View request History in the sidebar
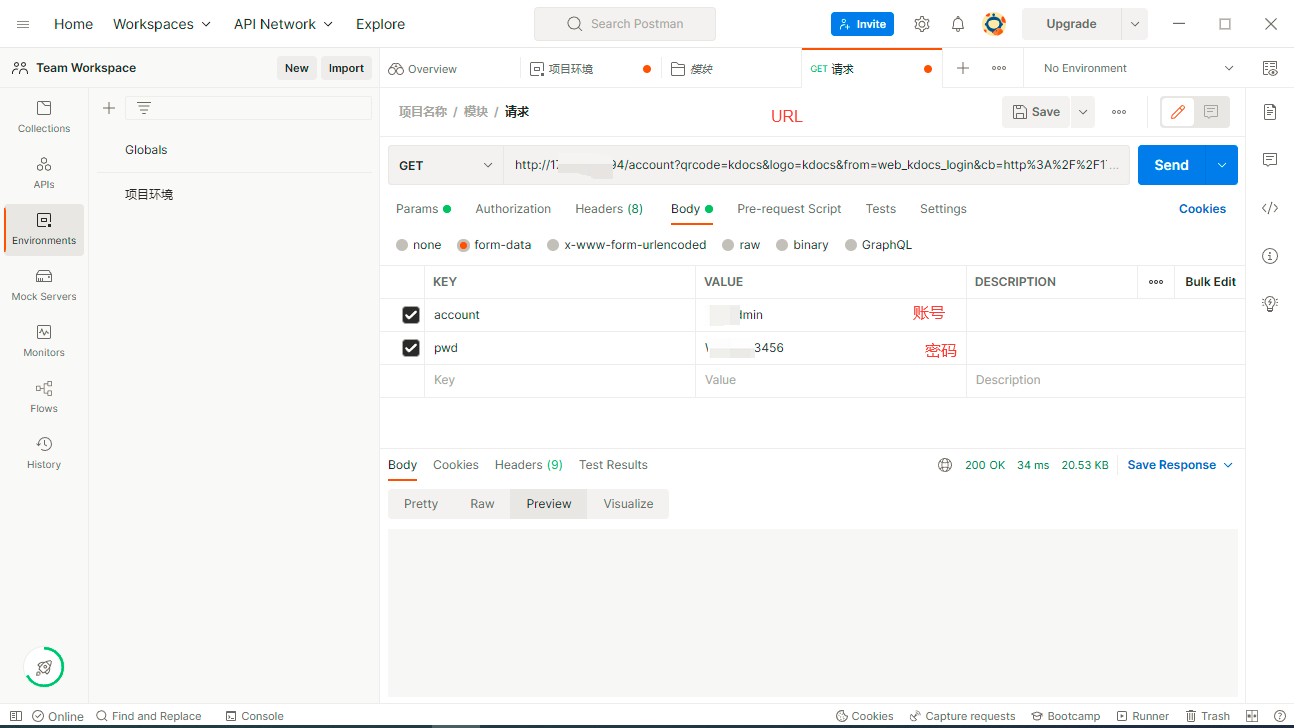 click(x=44, y=452)
